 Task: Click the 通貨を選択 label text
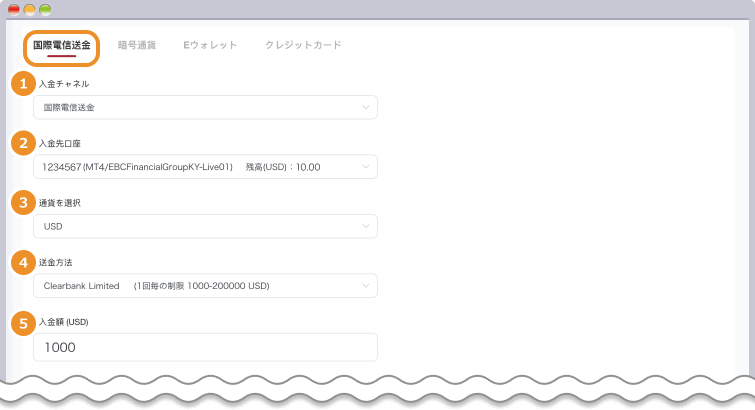pos(60,203)
